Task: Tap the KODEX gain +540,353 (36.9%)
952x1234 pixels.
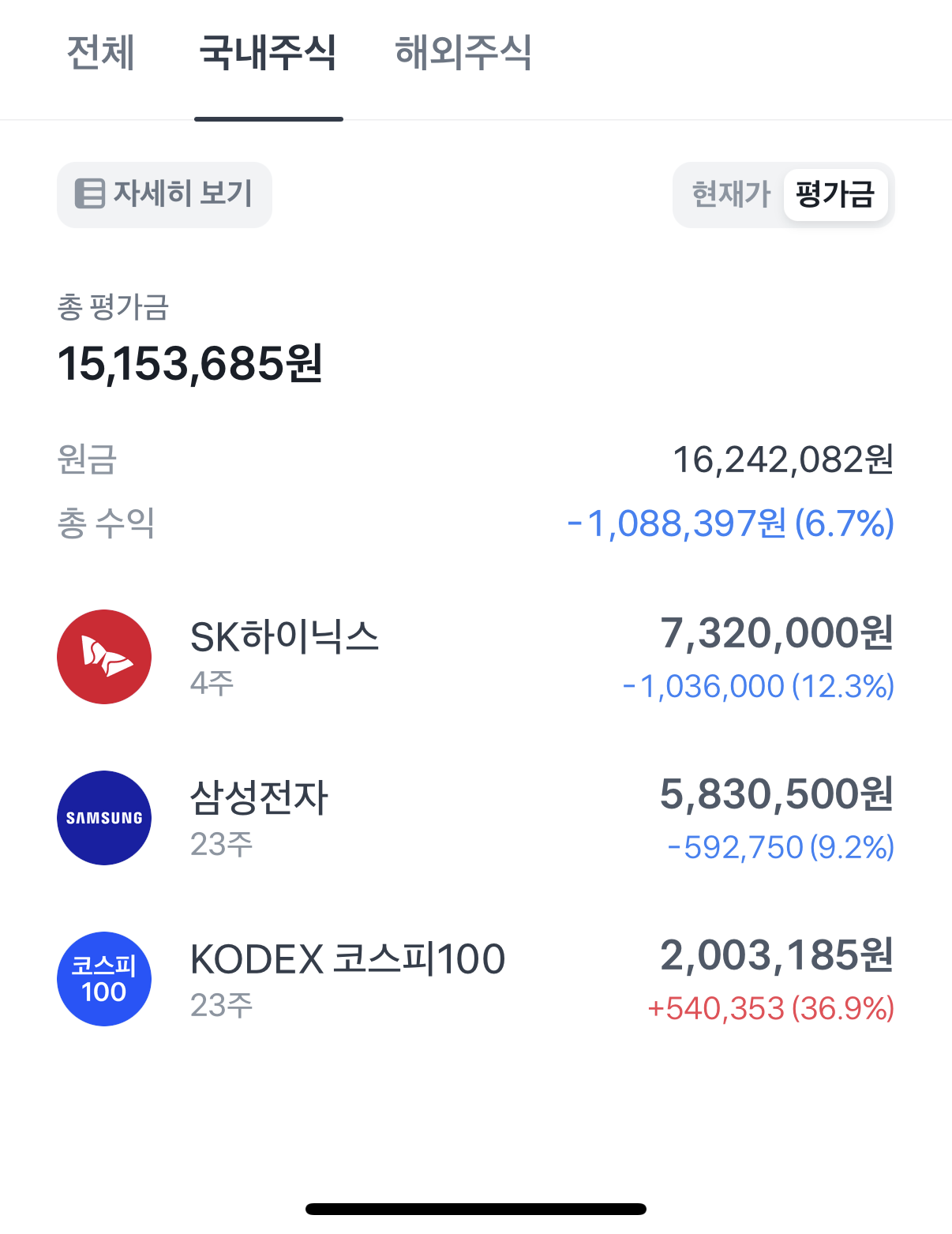Action: (x=771, y=1008)
